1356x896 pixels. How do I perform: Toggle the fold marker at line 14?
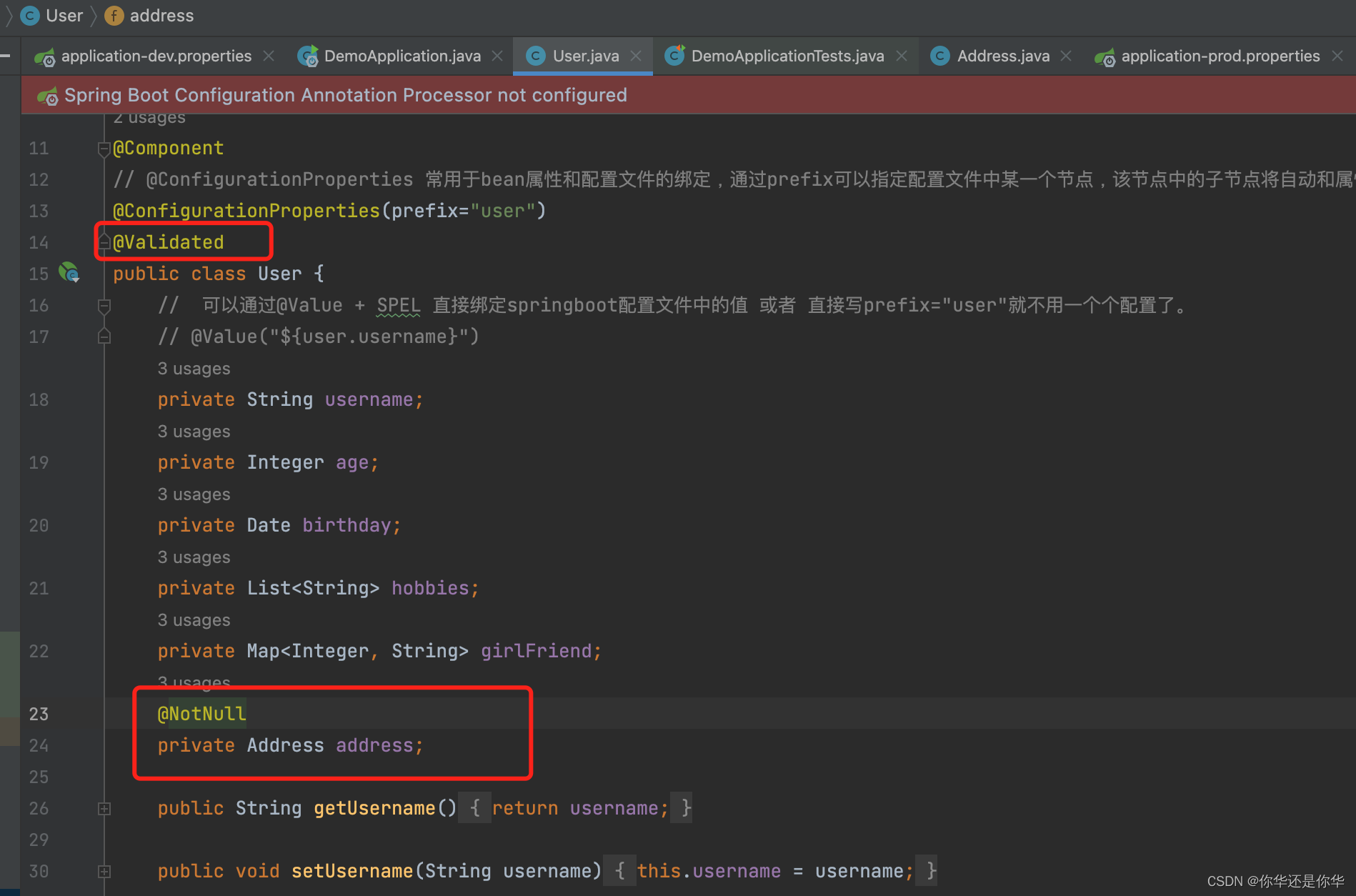pyautogui.click(x=104, y=243)
